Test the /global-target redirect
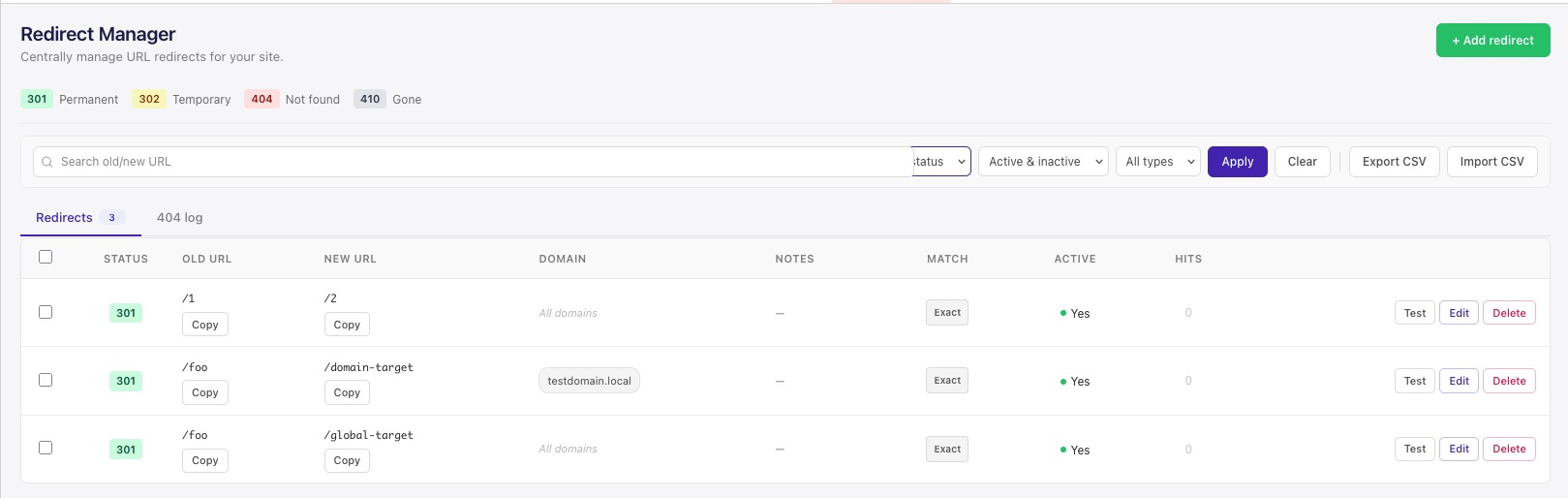Viewport: 1568px width, 498px height. tap(1415, 449)
